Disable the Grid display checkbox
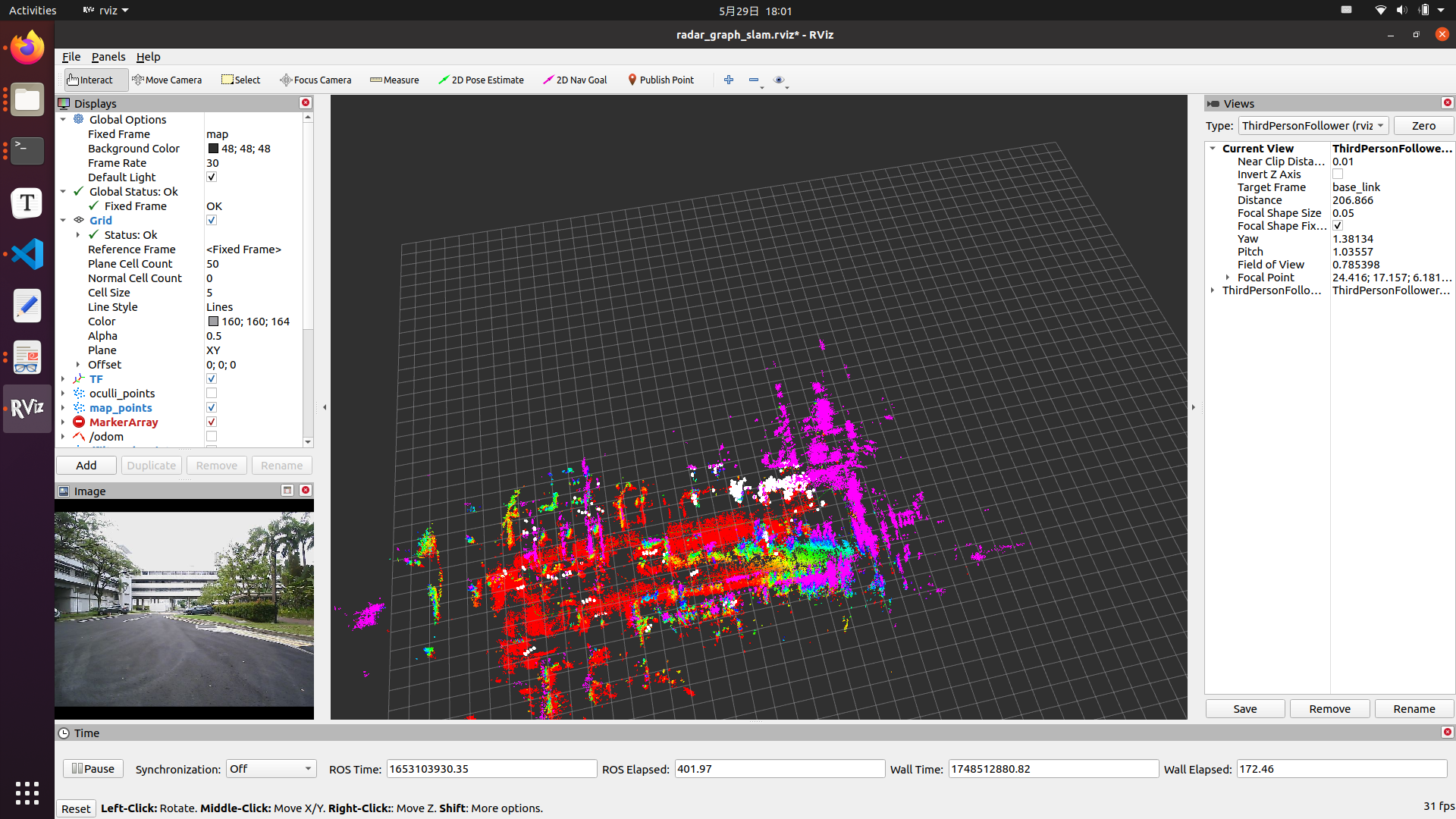The image size is (1456, 819). pos(212,221)
